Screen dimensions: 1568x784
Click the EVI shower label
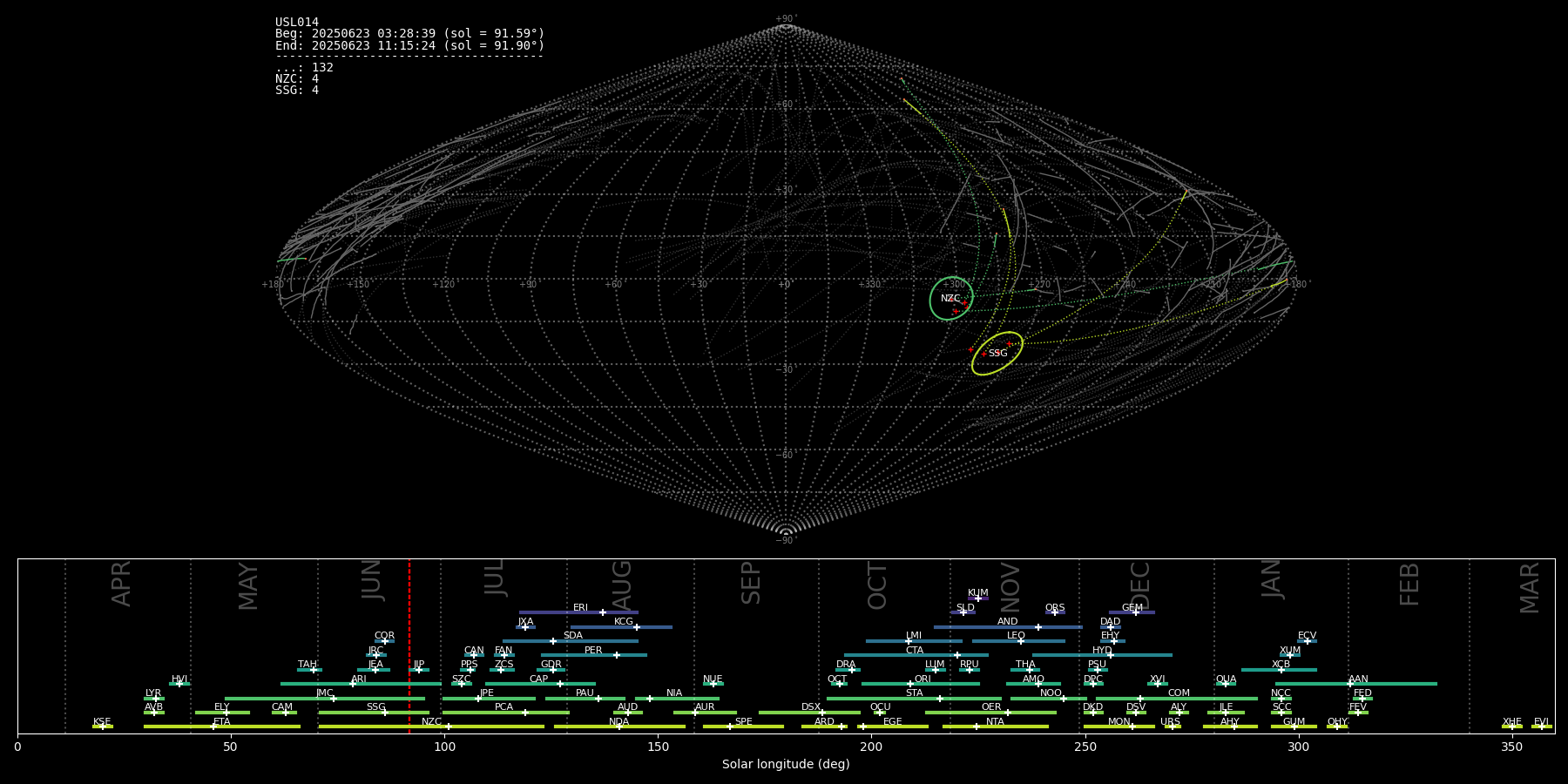1541,722
